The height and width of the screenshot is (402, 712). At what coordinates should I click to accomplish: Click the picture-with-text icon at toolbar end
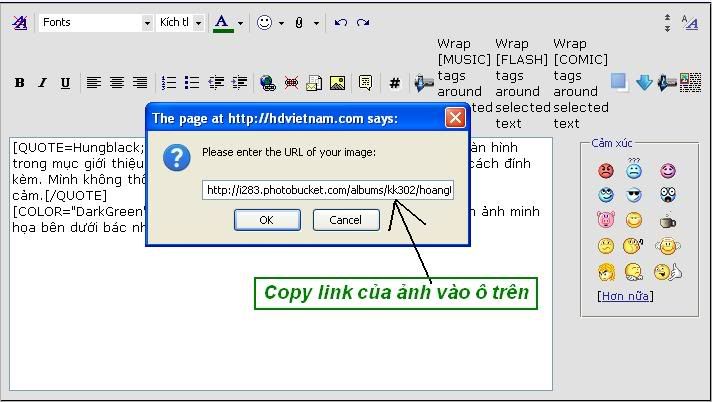[x=690, y=83]
